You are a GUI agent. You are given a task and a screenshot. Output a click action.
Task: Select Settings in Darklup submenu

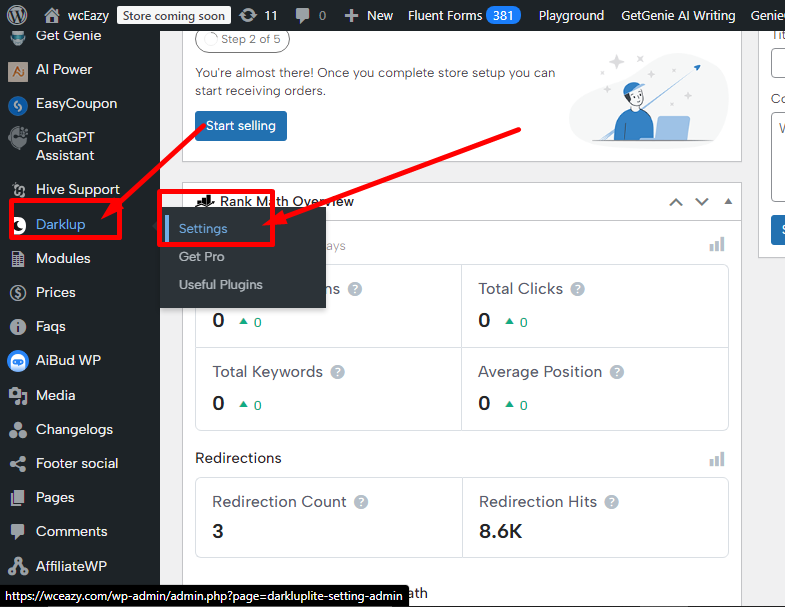203,229
